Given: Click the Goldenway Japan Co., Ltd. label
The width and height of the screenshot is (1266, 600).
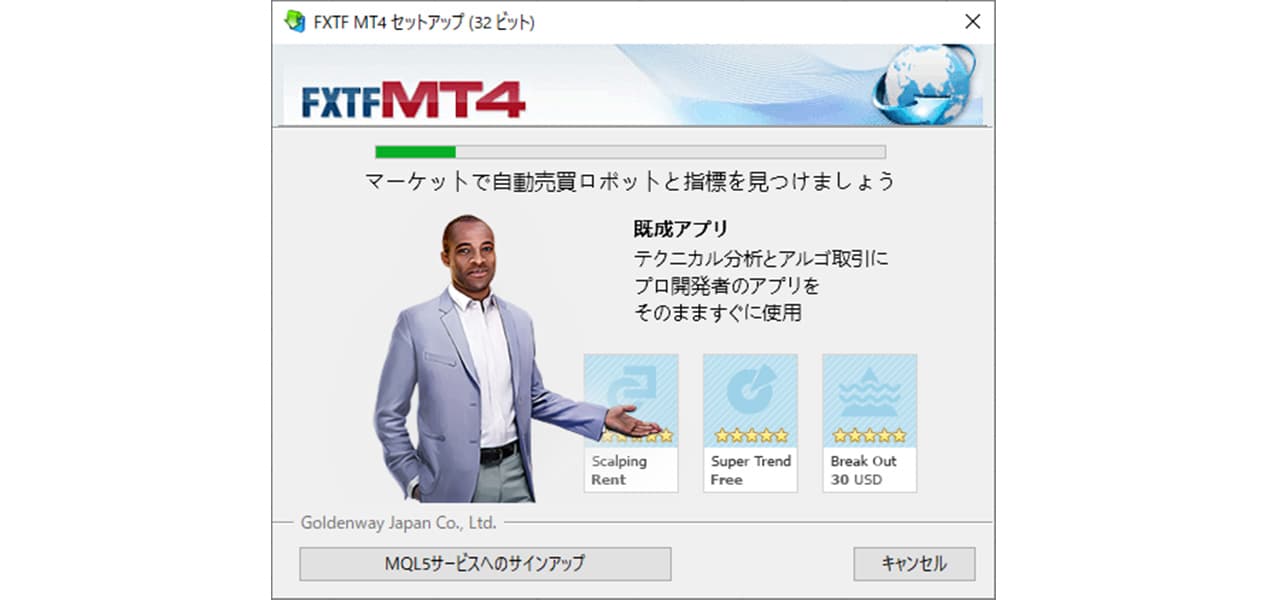Looking at the screenshot, I should pos(398,522).
